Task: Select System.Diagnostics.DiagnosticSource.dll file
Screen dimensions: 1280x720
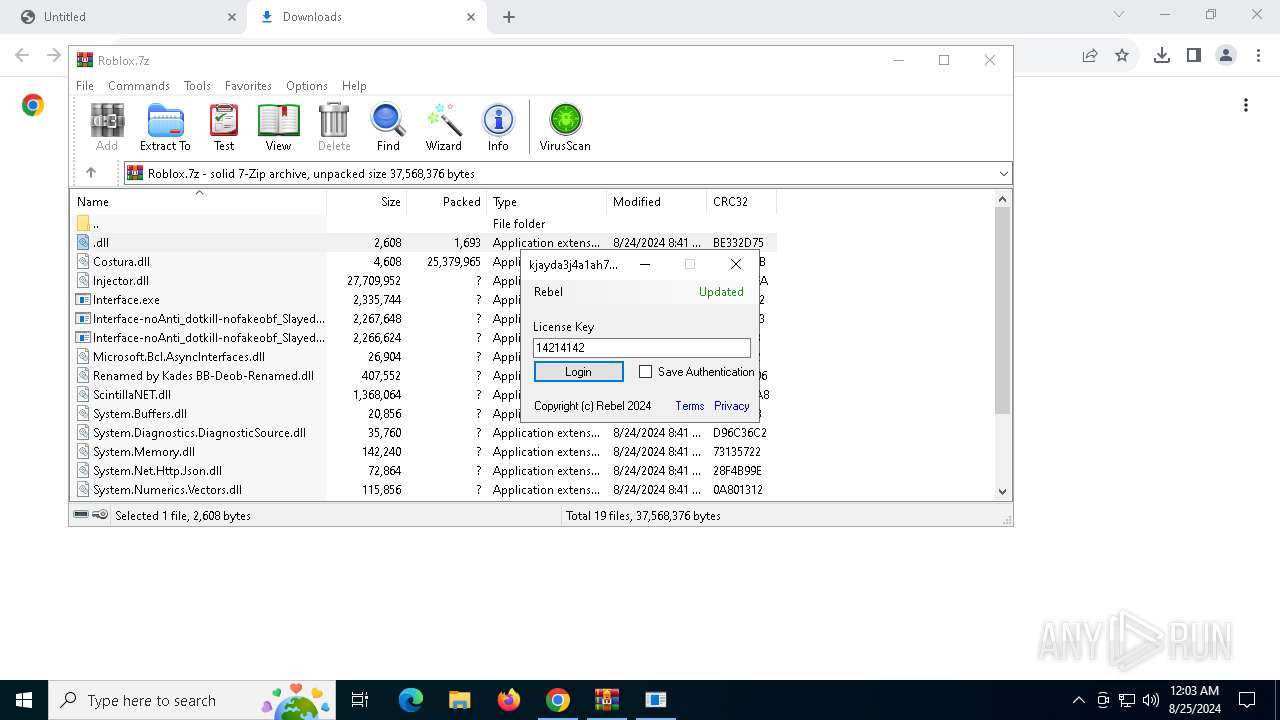Action: (199, 433)
